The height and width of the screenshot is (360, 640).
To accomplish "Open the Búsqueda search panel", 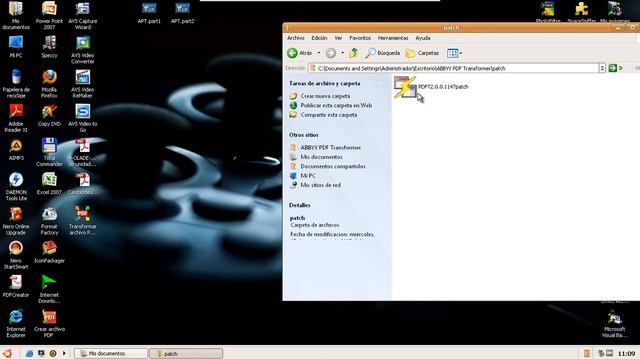I will (382, 53).
